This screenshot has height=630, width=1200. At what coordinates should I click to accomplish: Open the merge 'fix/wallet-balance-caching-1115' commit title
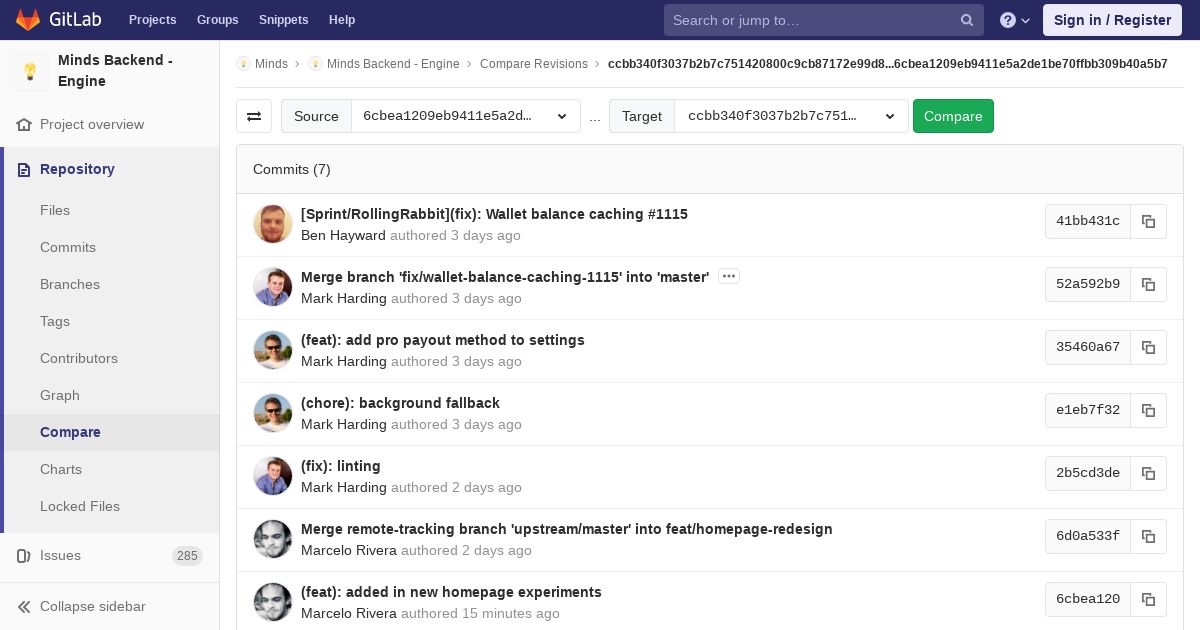point(505,277)
